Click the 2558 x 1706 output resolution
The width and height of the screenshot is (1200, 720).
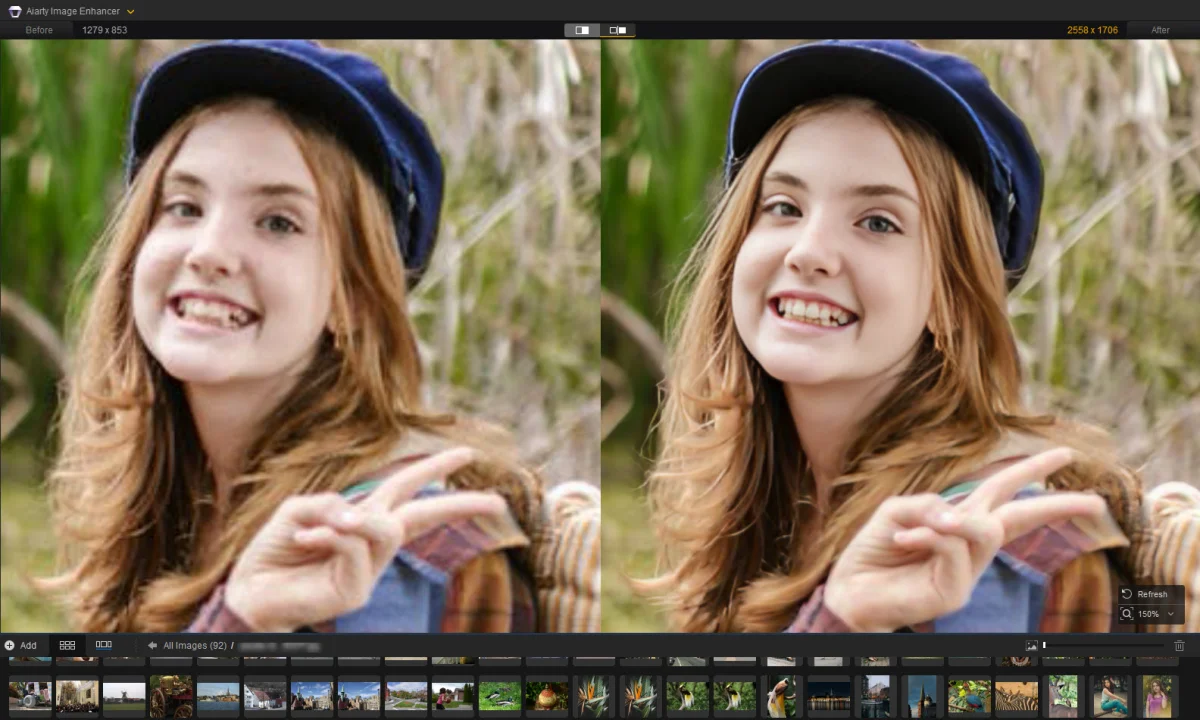(1092, 30)
